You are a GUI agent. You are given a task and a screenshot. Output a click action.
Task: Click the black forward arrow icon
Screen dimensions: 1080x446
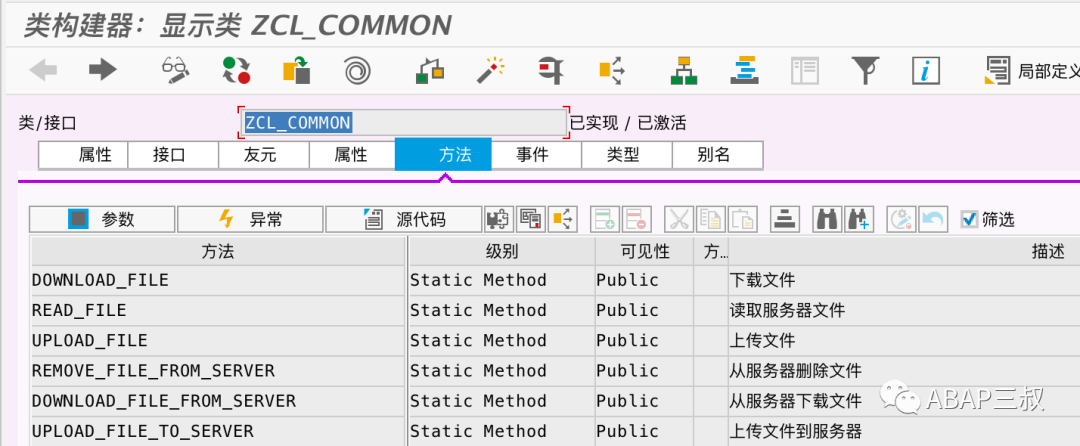pyautogui.click(x=103, y=70)
